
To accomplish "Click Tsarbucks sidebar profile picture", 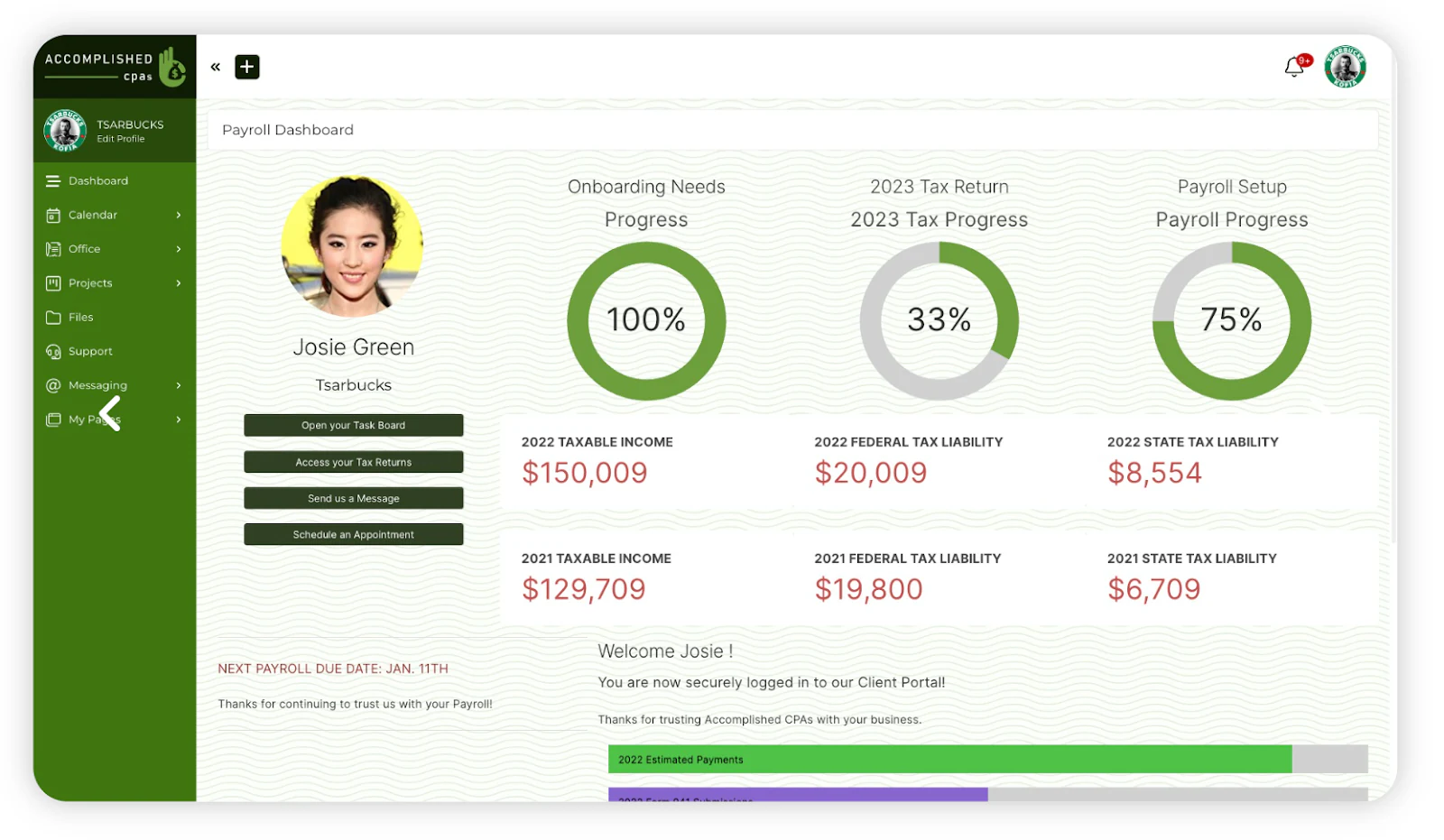I will click(x=65, y=131).
